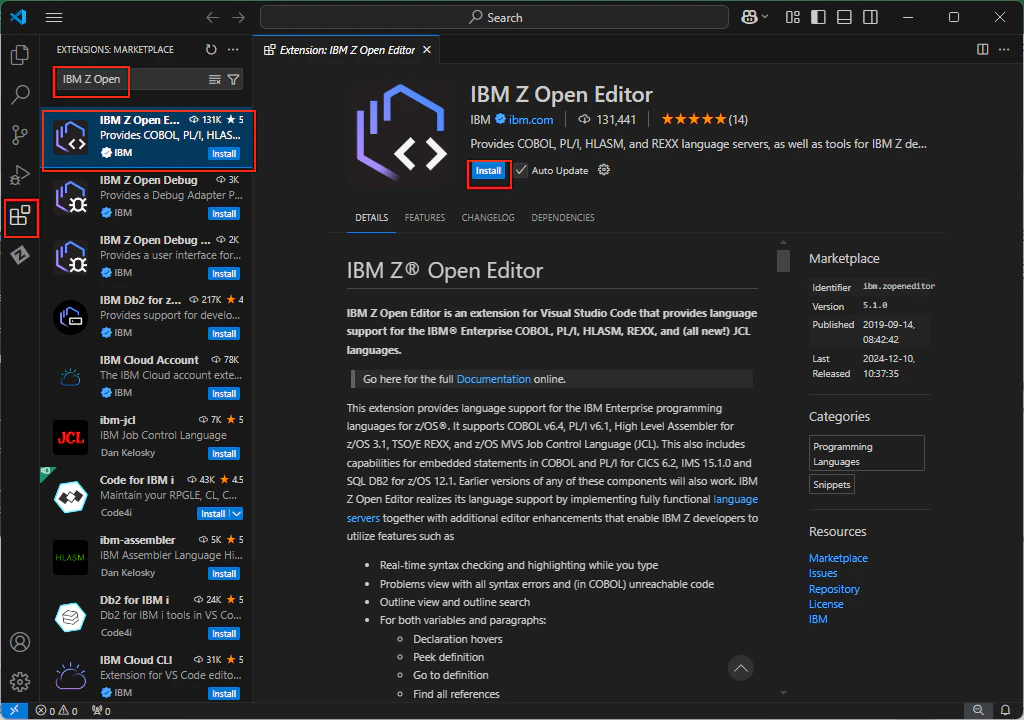The image size is (1024, 720).
Task: Open the License resource link
Action: point(826,604)
